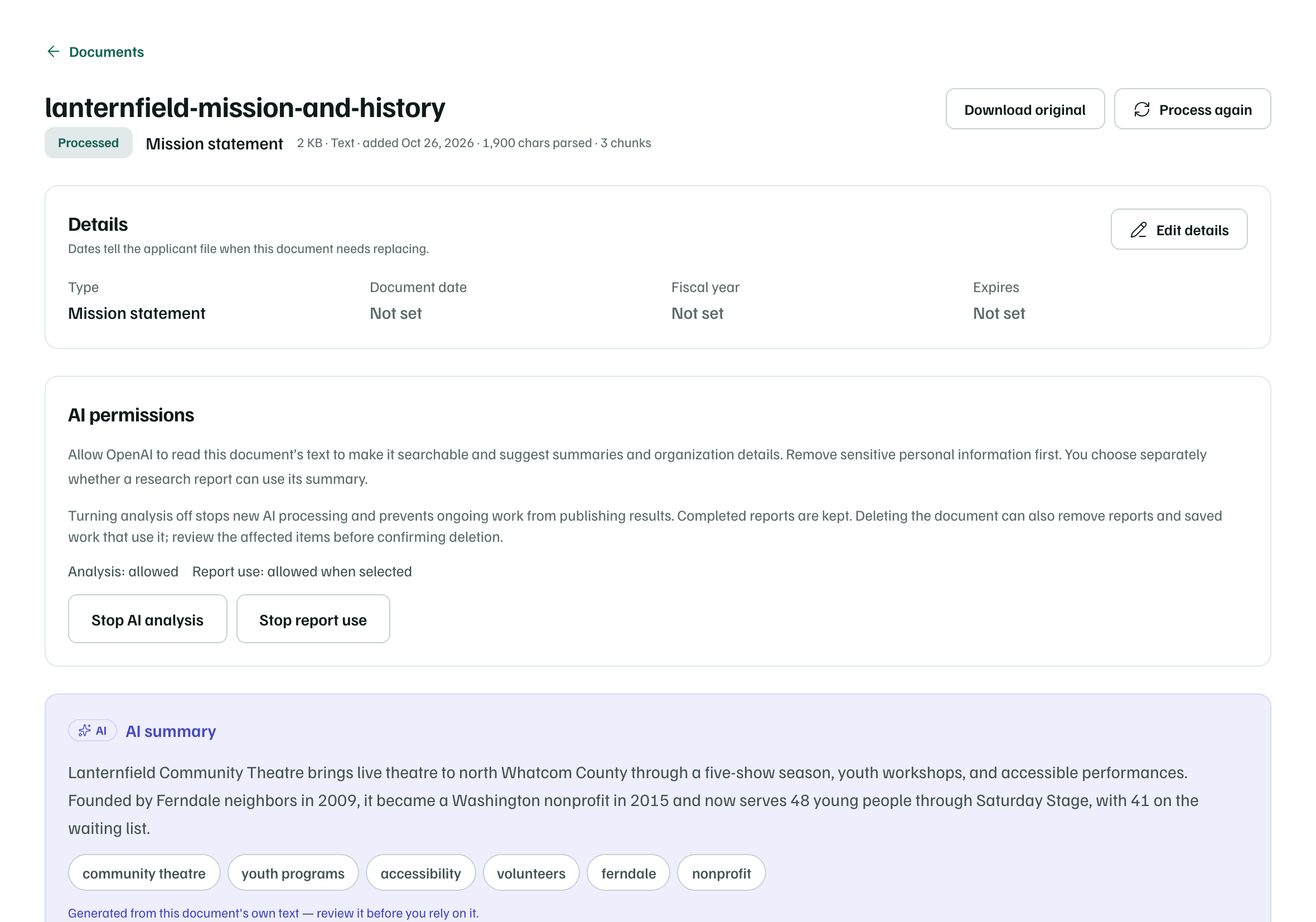Click the AI summary paragraph about Lanternfield
The image size is (1316, 922).
[633, 800]
